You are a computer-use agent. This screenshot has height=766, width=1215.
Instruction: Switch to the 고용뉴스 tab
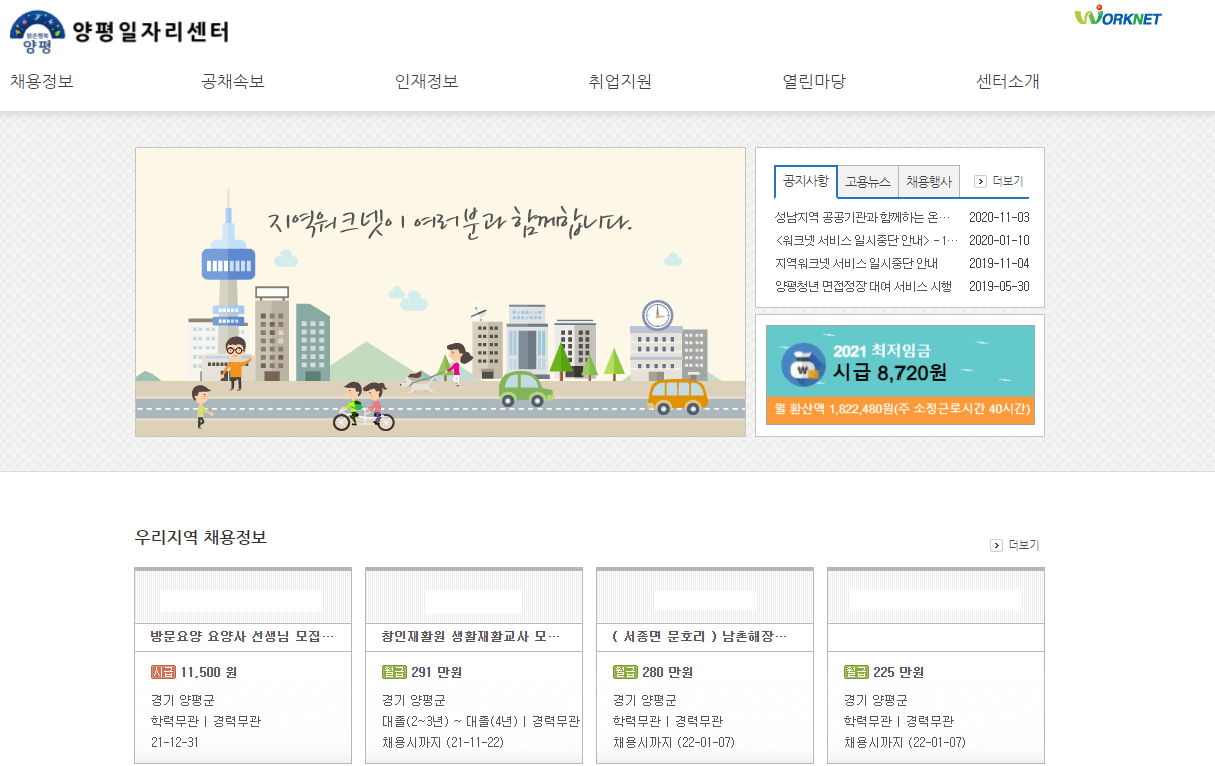click(866, 182)
